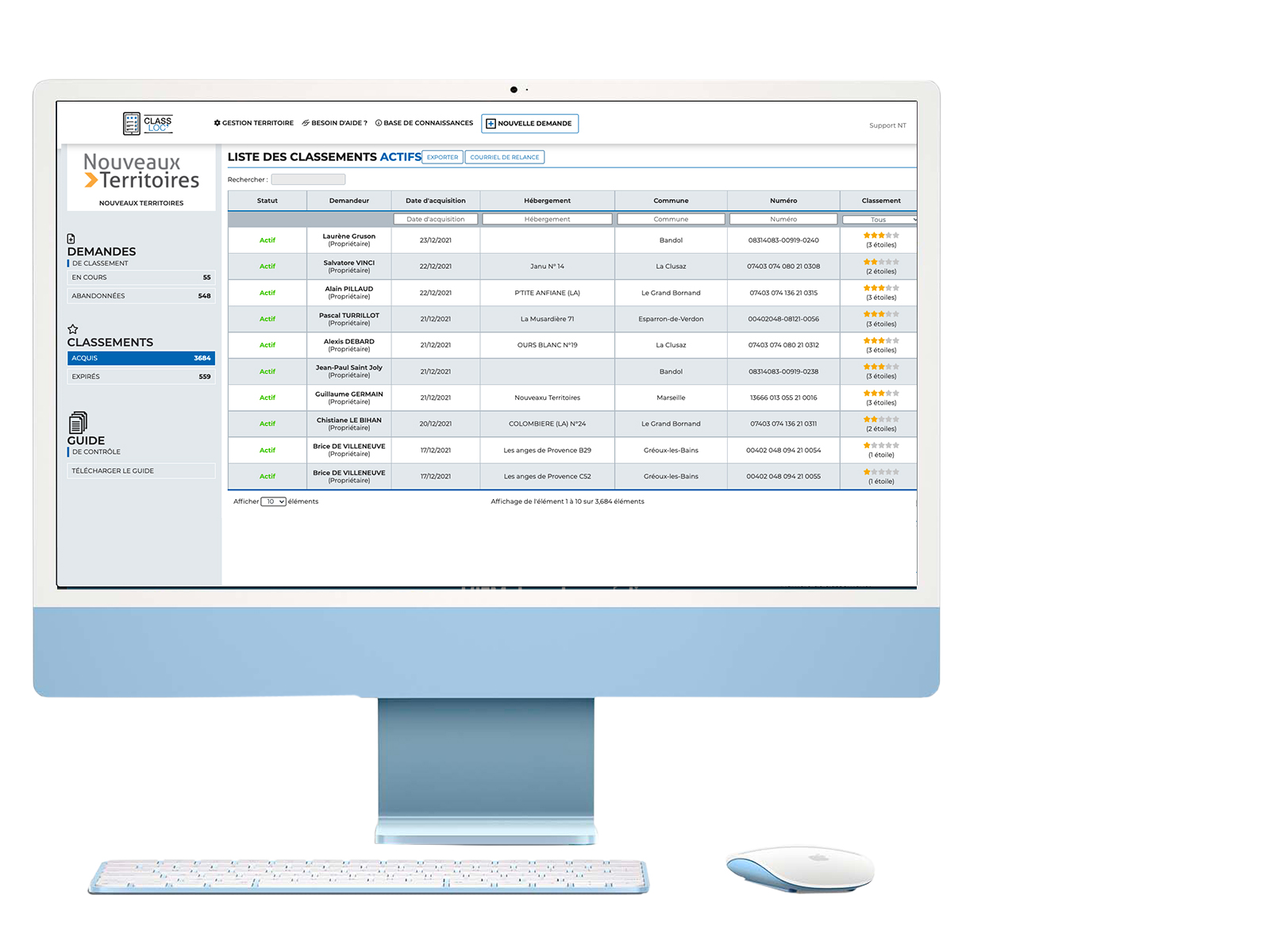Screen dimensions: 1270x952
Task: Click Télécharger le guide link
Action: click(x=140, y=471)
